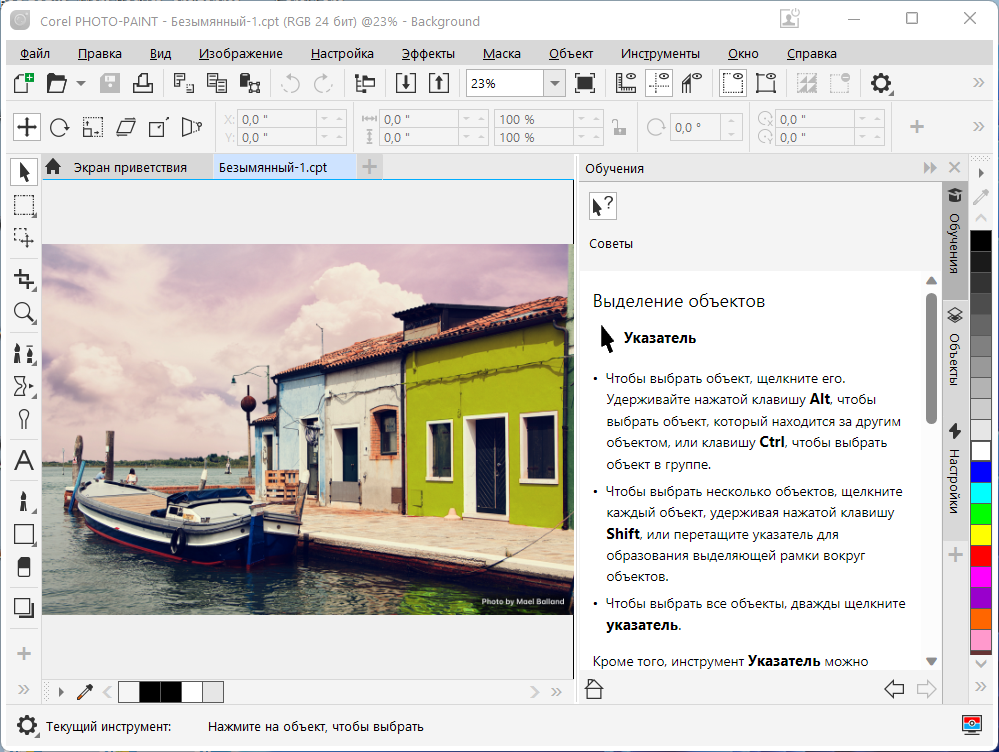Click the home button in the Обучения panel
999x752 pixels.
pos(594,689)
